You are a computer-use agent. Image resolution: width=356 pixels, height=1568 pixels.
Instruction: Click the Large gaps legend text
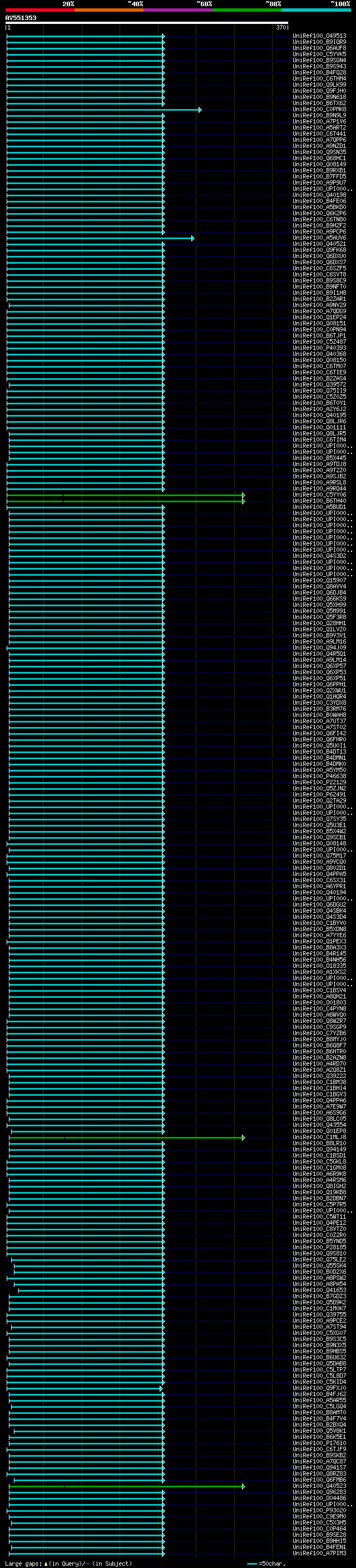pyautogui.click(x=68, y=1564)
